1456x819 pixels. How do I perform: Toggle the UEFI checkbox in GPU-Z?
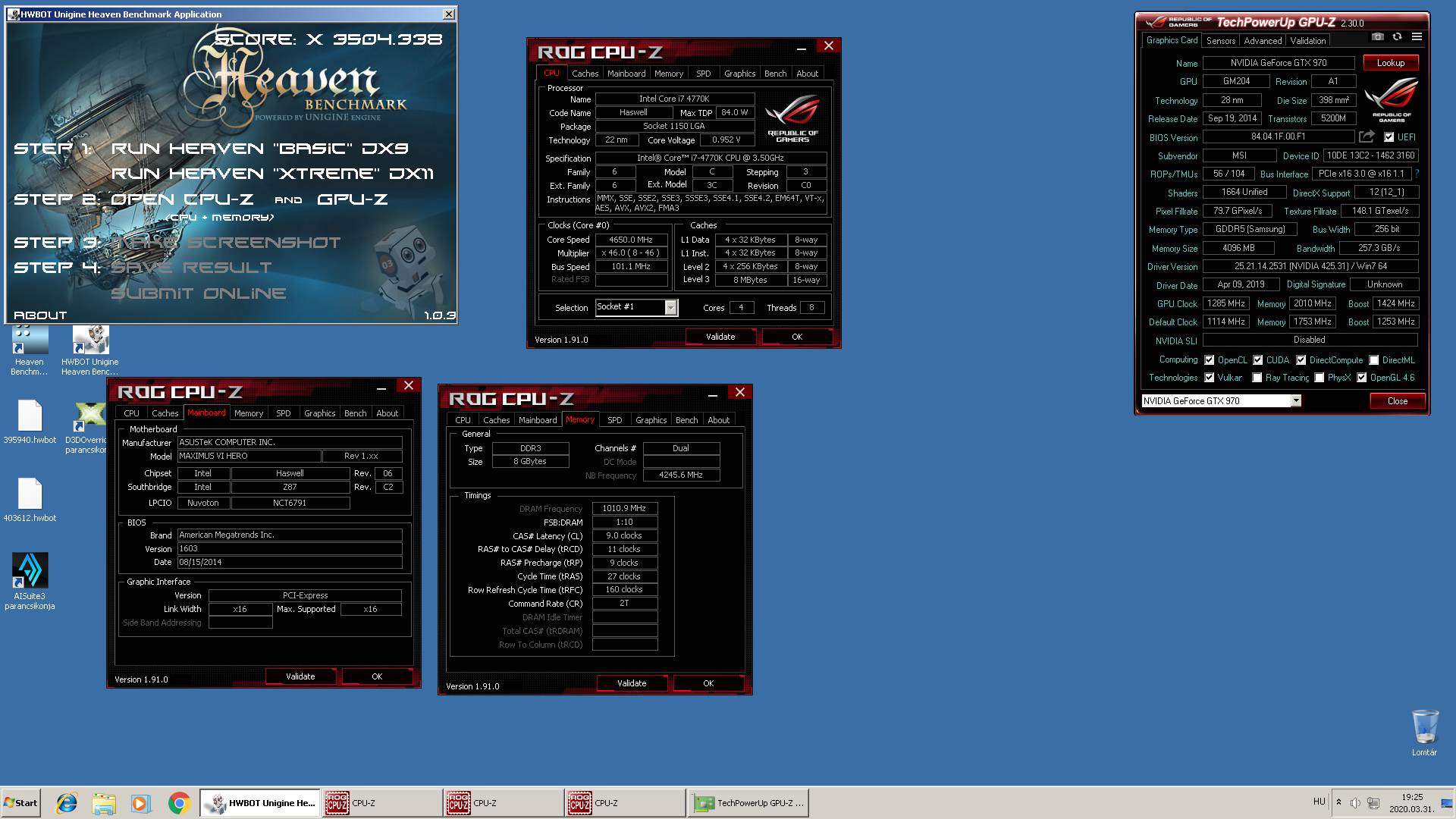click(1389, 137)
